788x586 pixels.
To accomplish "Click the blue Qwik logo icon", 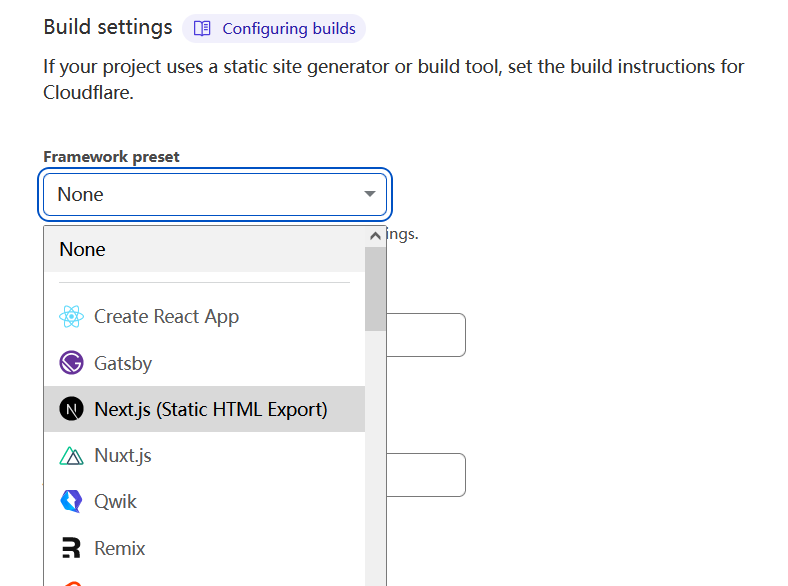I will [71, 502].
